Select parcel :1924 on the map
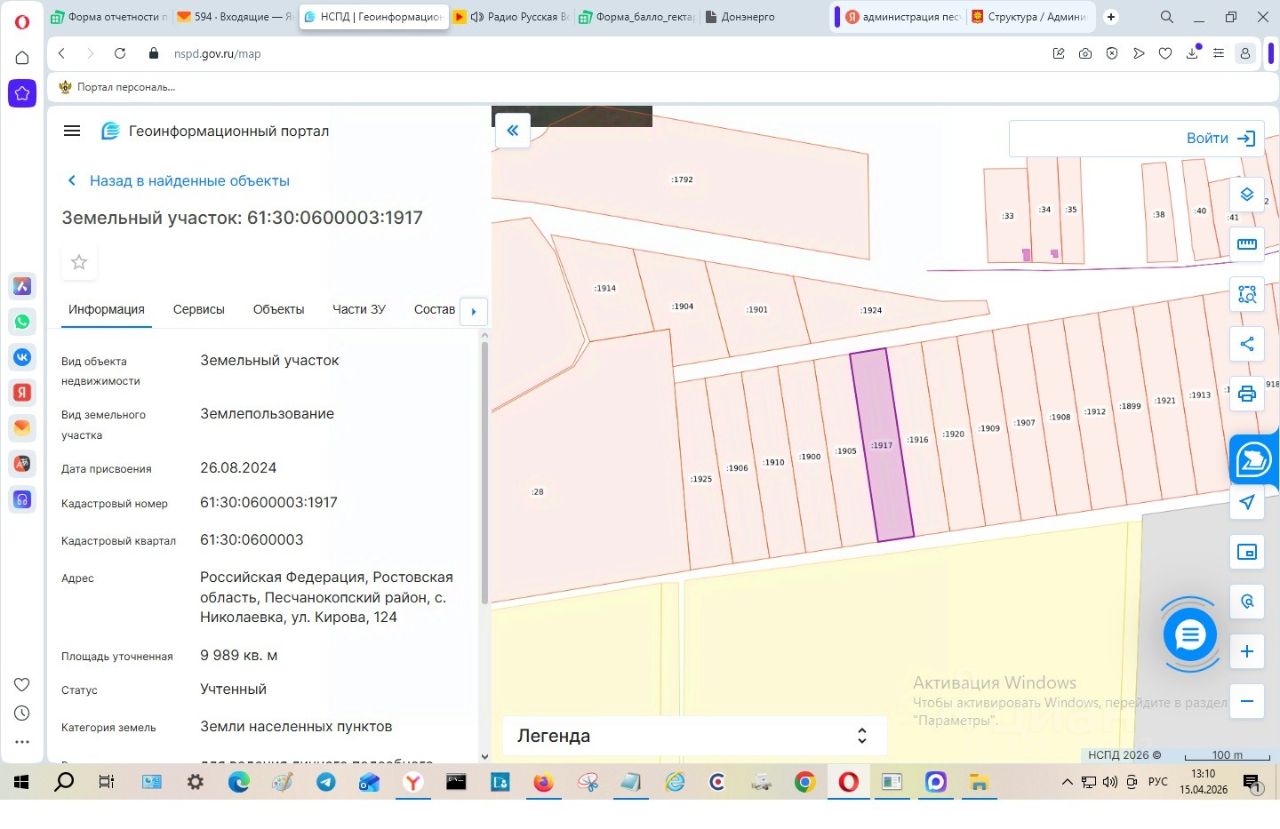Screen dimensions: 1280x829 (x=872, y=310)
